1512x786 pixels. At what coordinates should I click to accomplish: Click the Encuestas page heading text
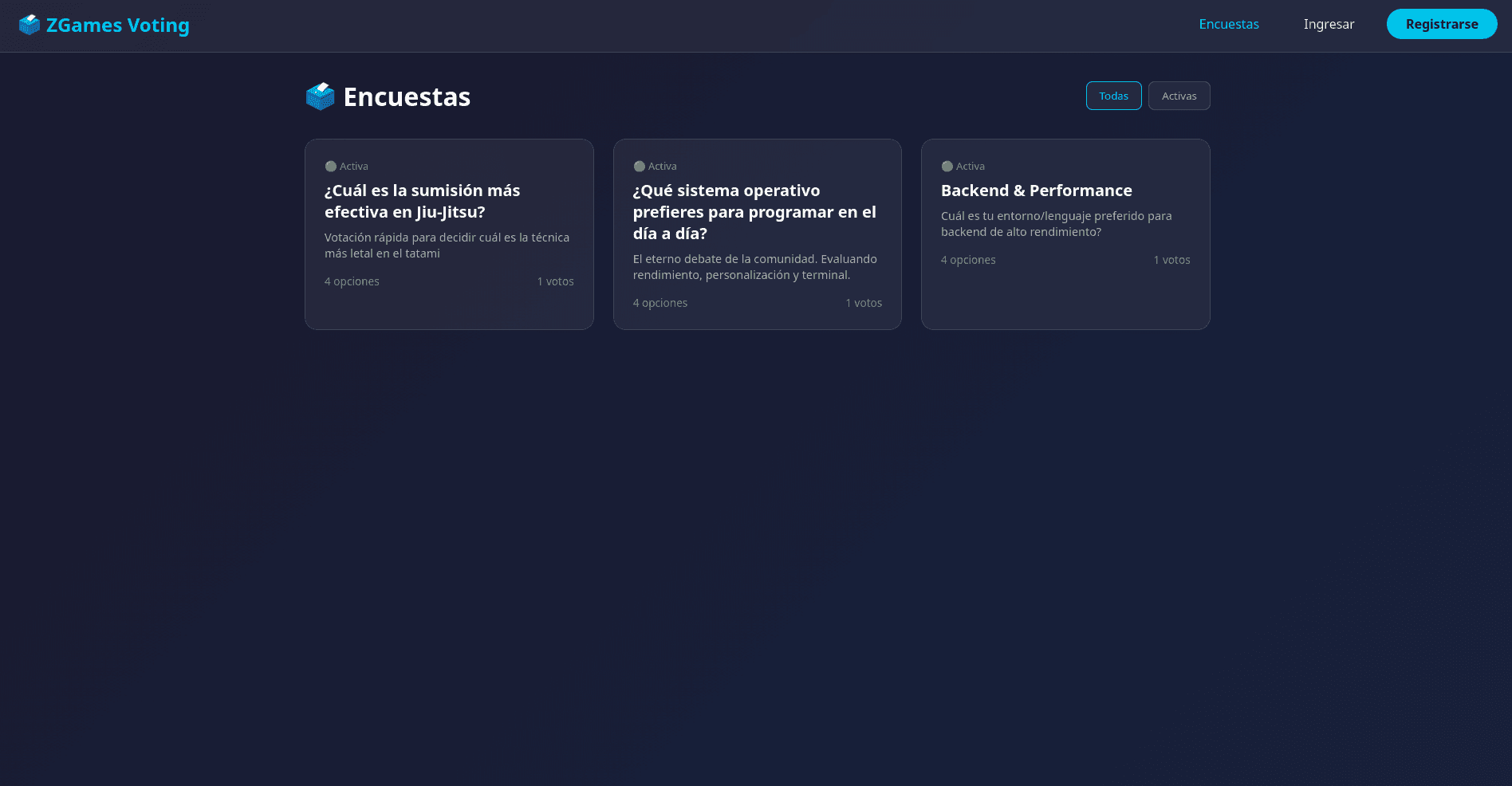pos(407,96)
